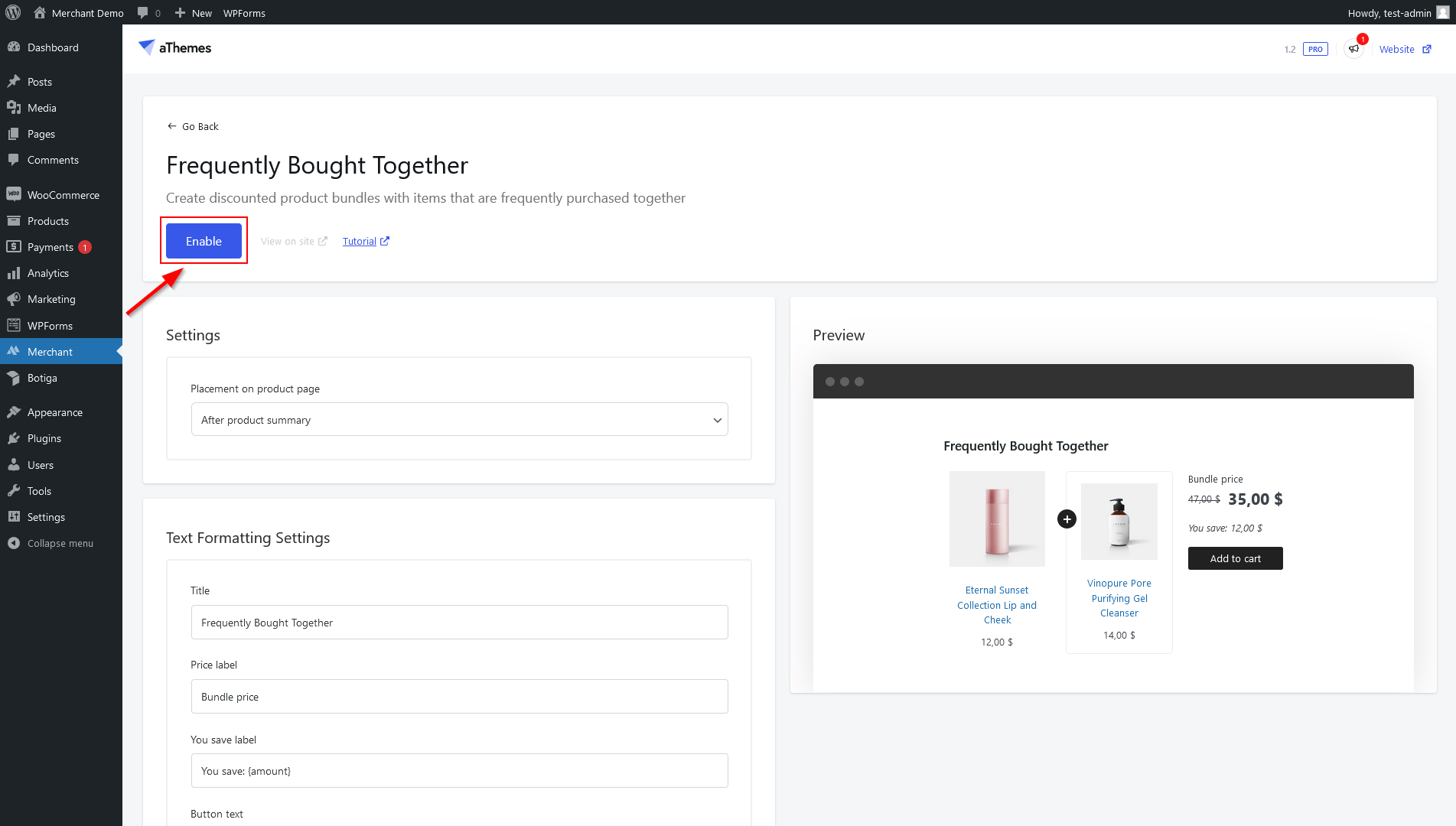Screen dimensions: 1456x826
Task: Click the comments bubble icon in admin bar
Action: (x=143, y=13)
